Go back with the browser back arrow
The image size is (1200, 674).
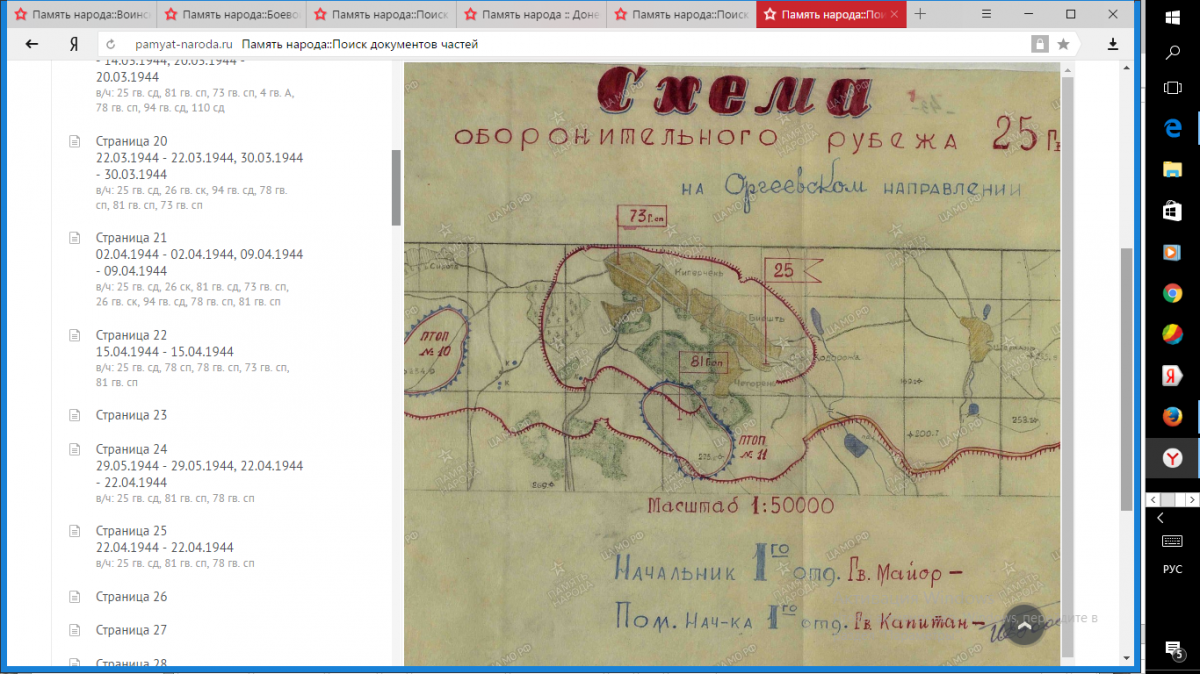click(31, 44)
